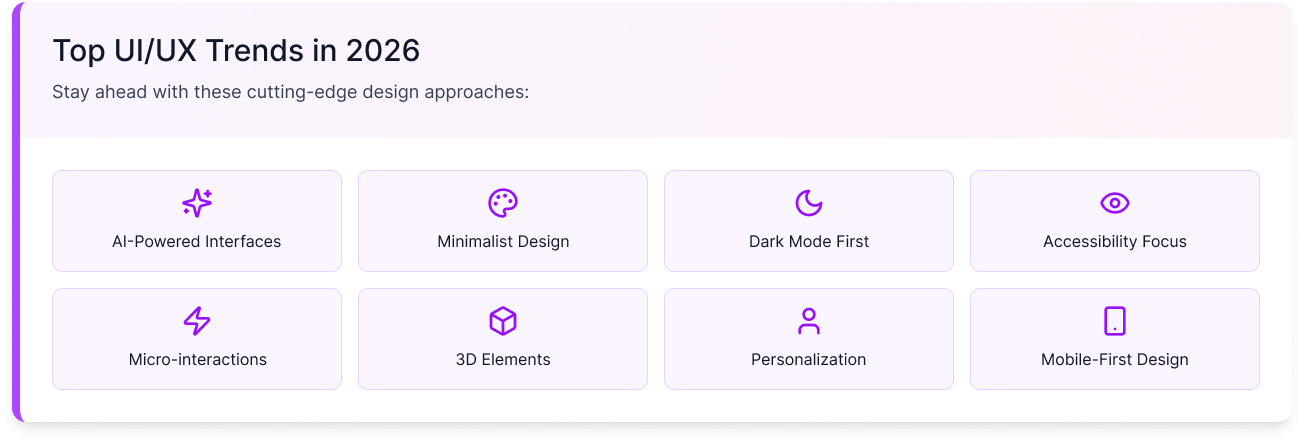Click the eye icon for Accessibility Focus
Image resolution: width=1304 pixels, height=444 pixels.
click(x=1115, y=203)
